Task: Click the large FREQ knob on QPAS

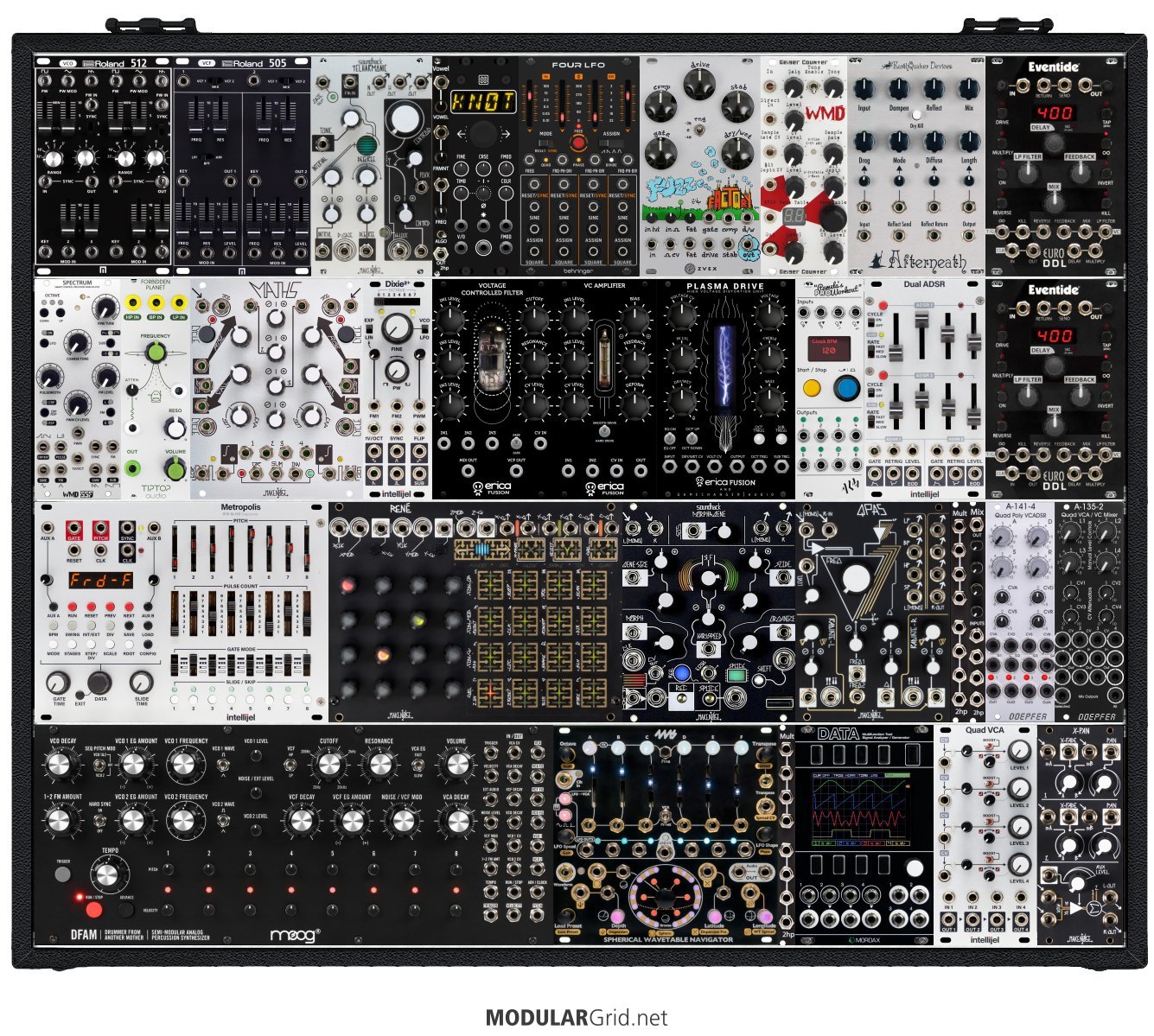Action: pyautogui.click(x=857, y=579)
